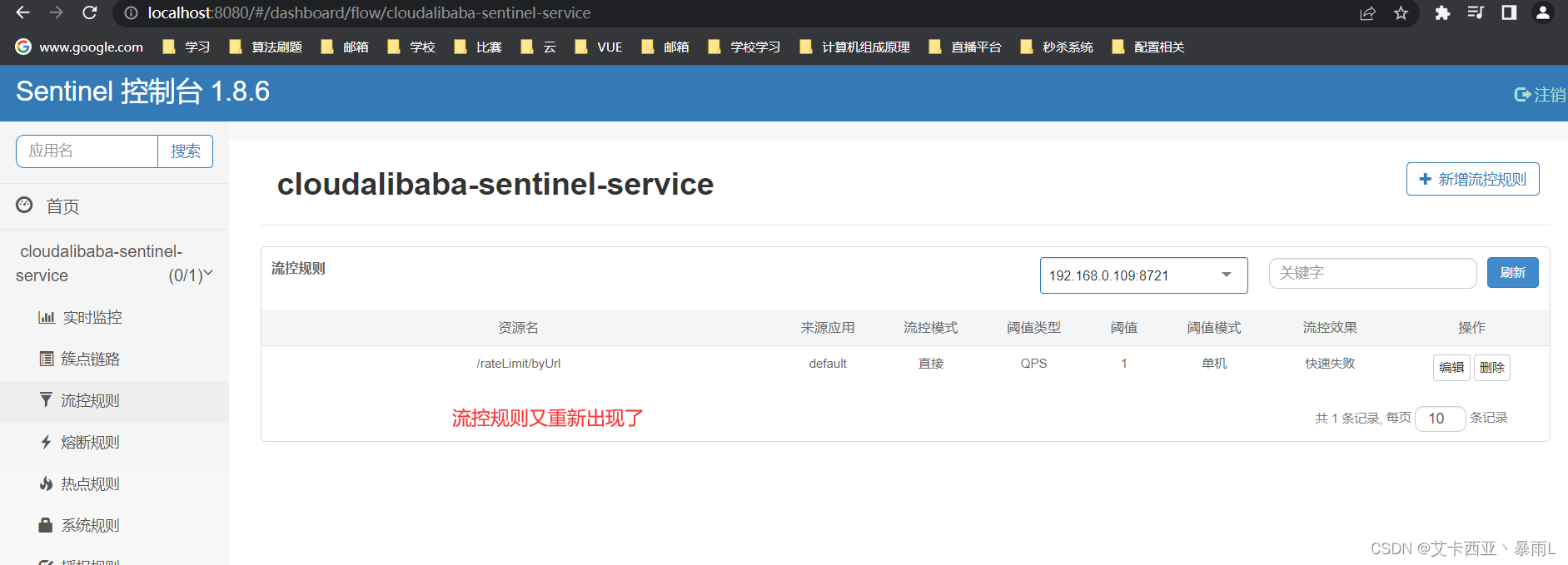This screenshot has width=1568, height=565.
Task: Click the QPS threshold type cell
Action: [1033, 364]
